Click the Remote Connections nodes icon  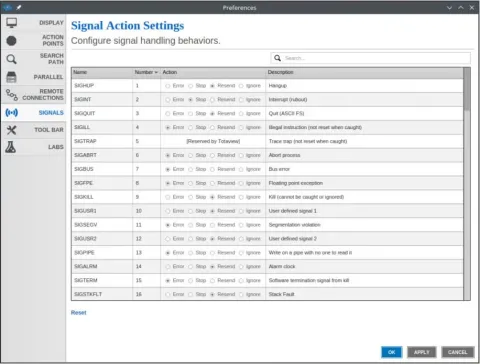point(12,95)
